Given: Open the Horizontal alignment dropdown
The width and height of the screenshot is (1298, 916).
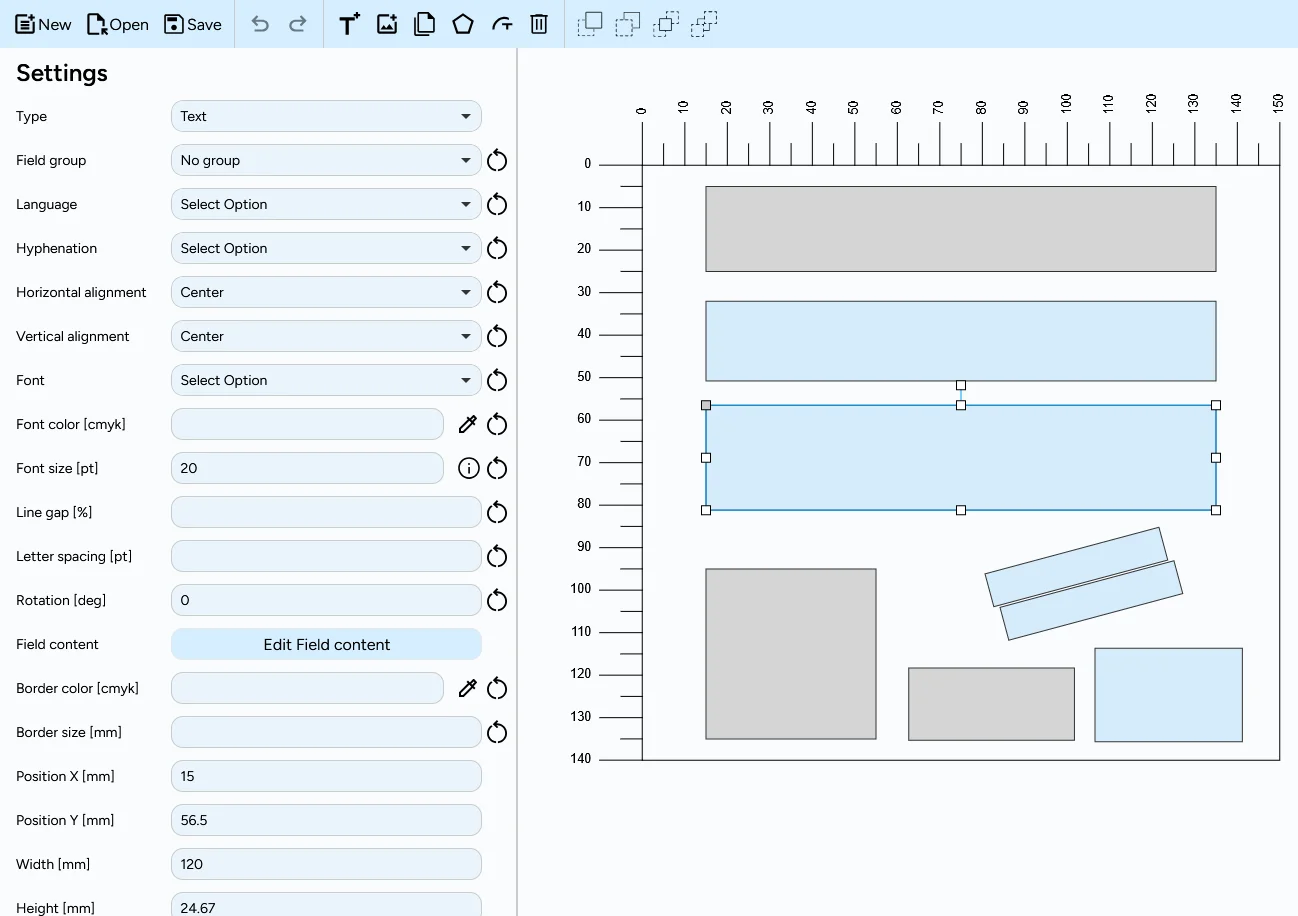Looking at the screenshot, I should tap(326, 292).
